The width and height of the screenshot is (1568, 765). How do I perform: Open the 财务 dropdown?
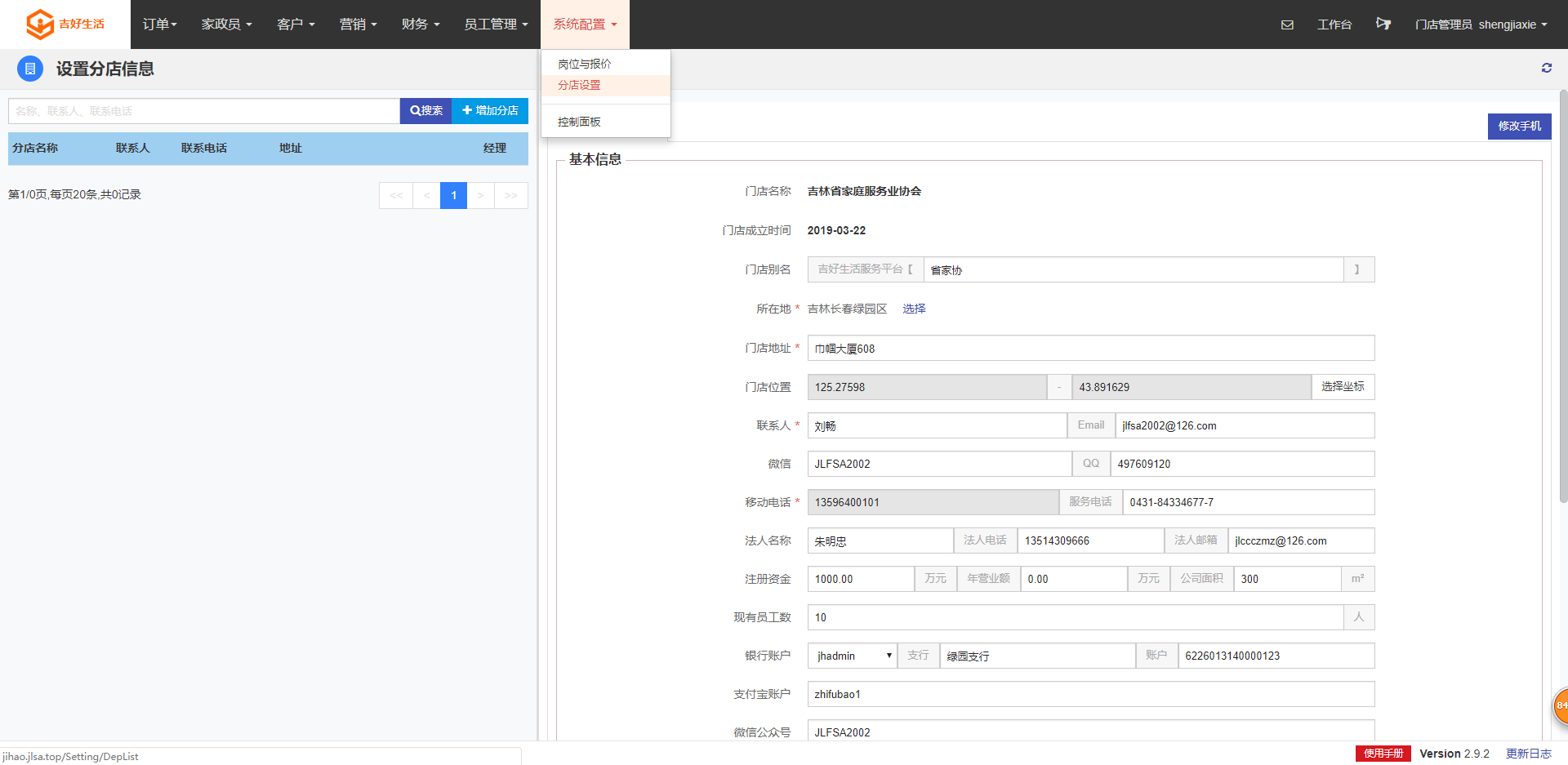[x=421, y=24]
